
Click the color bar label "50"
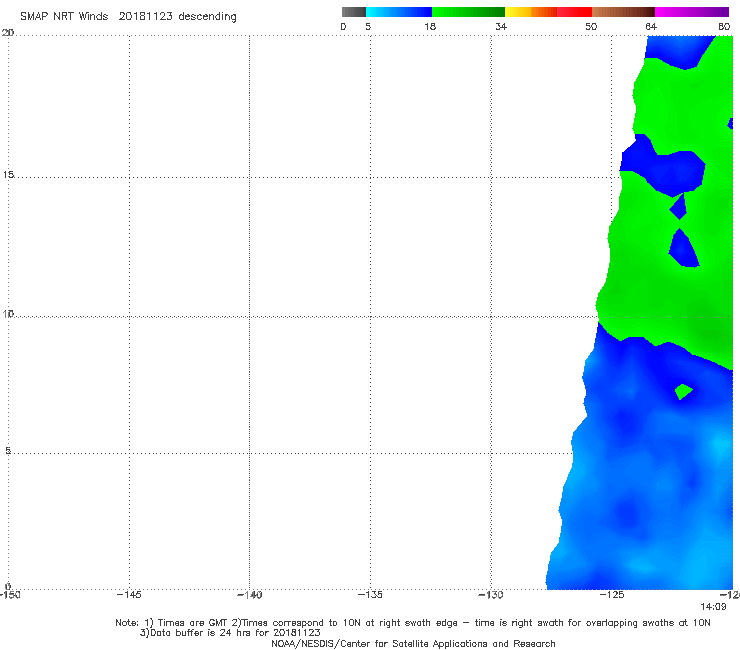tap(591, 27)
